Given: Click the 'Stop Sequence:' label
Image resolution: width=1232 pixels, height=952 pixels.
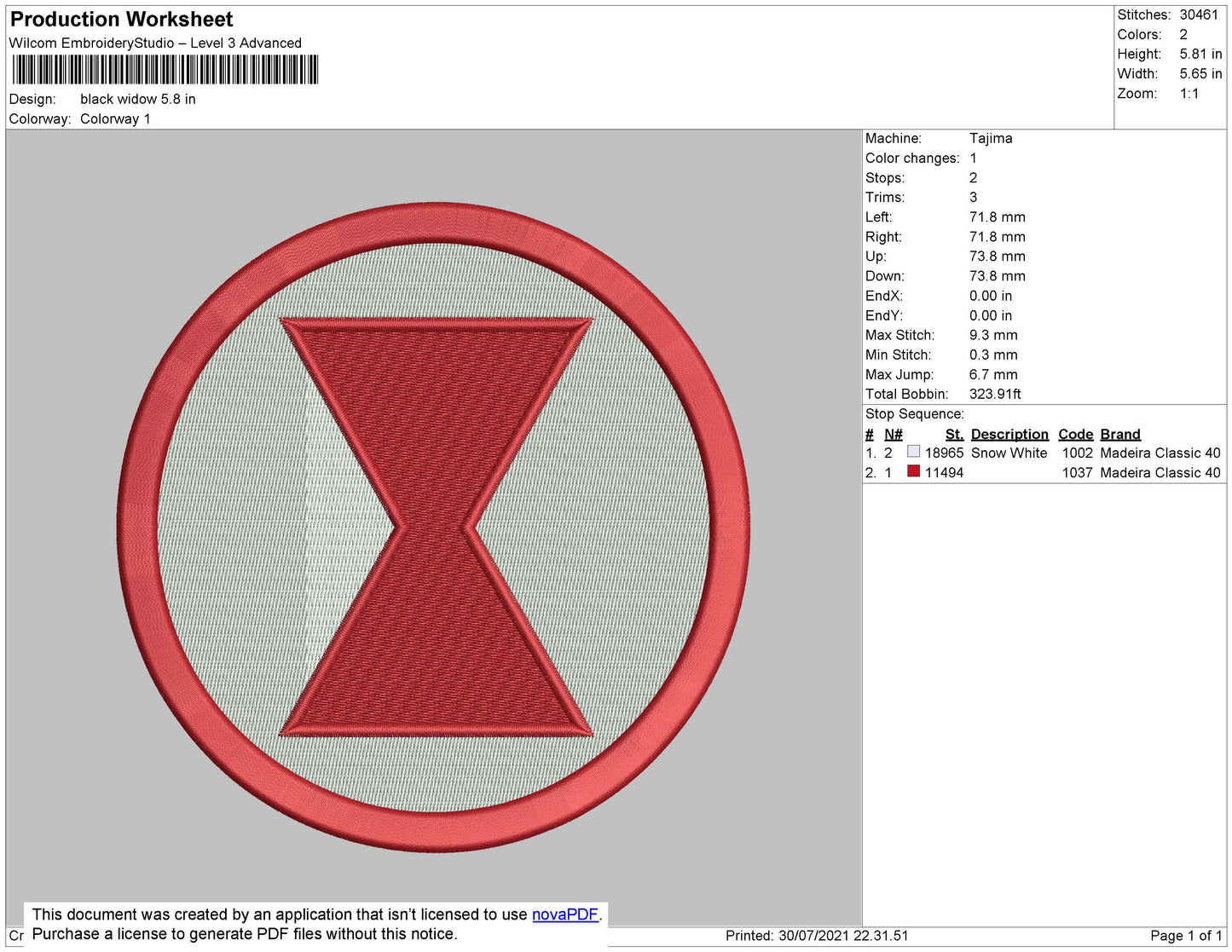Looking at the screenshot, I should click(x=915, y=414).
